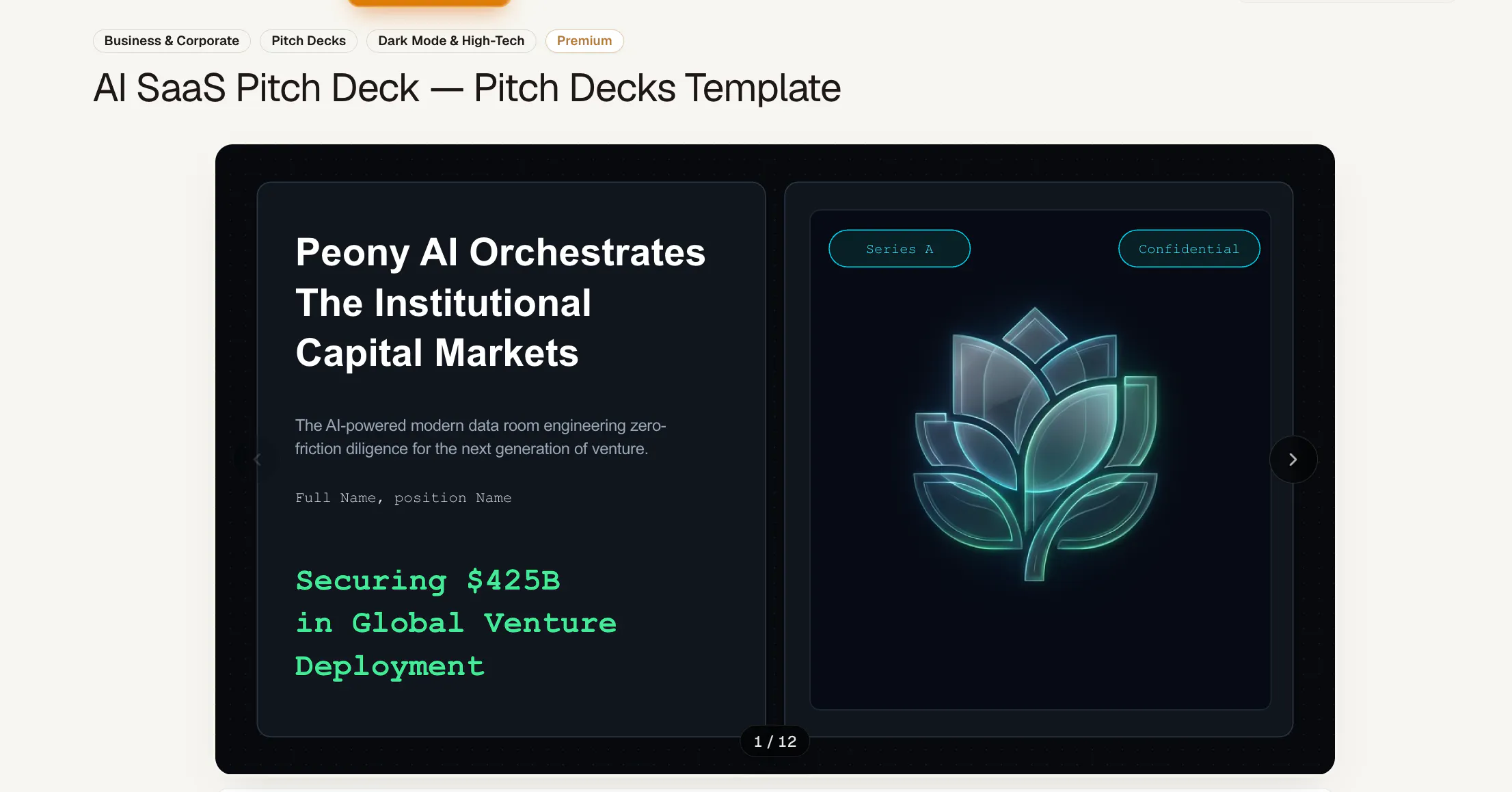The width and height of the screenshot is (1512, 792).
Task: Click the slide headline 'Peony AI Orchestrates'
Action: click(500, 252)
